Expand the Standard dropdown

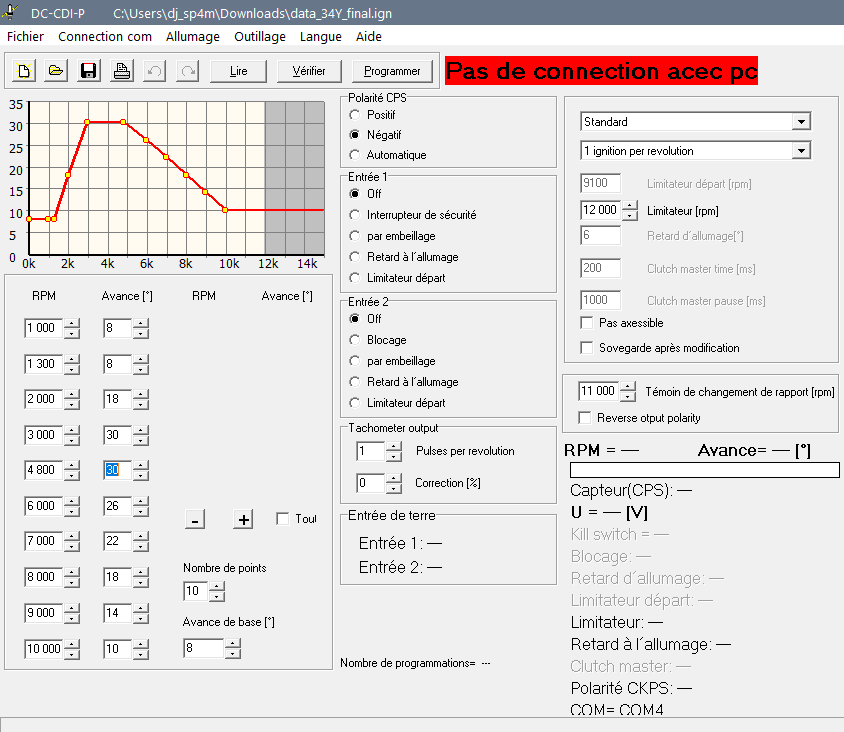801,122
